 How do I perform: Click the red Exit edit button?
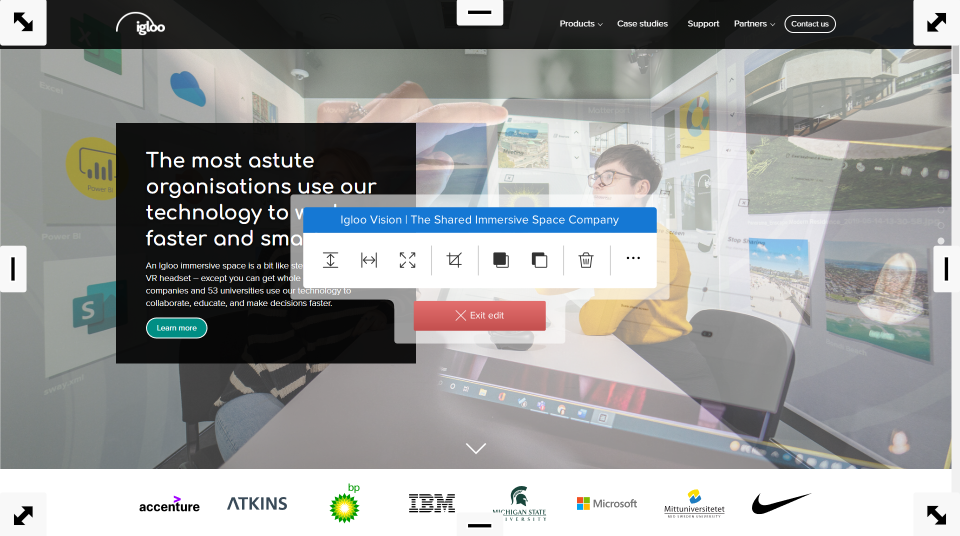(x=480, y=315)
